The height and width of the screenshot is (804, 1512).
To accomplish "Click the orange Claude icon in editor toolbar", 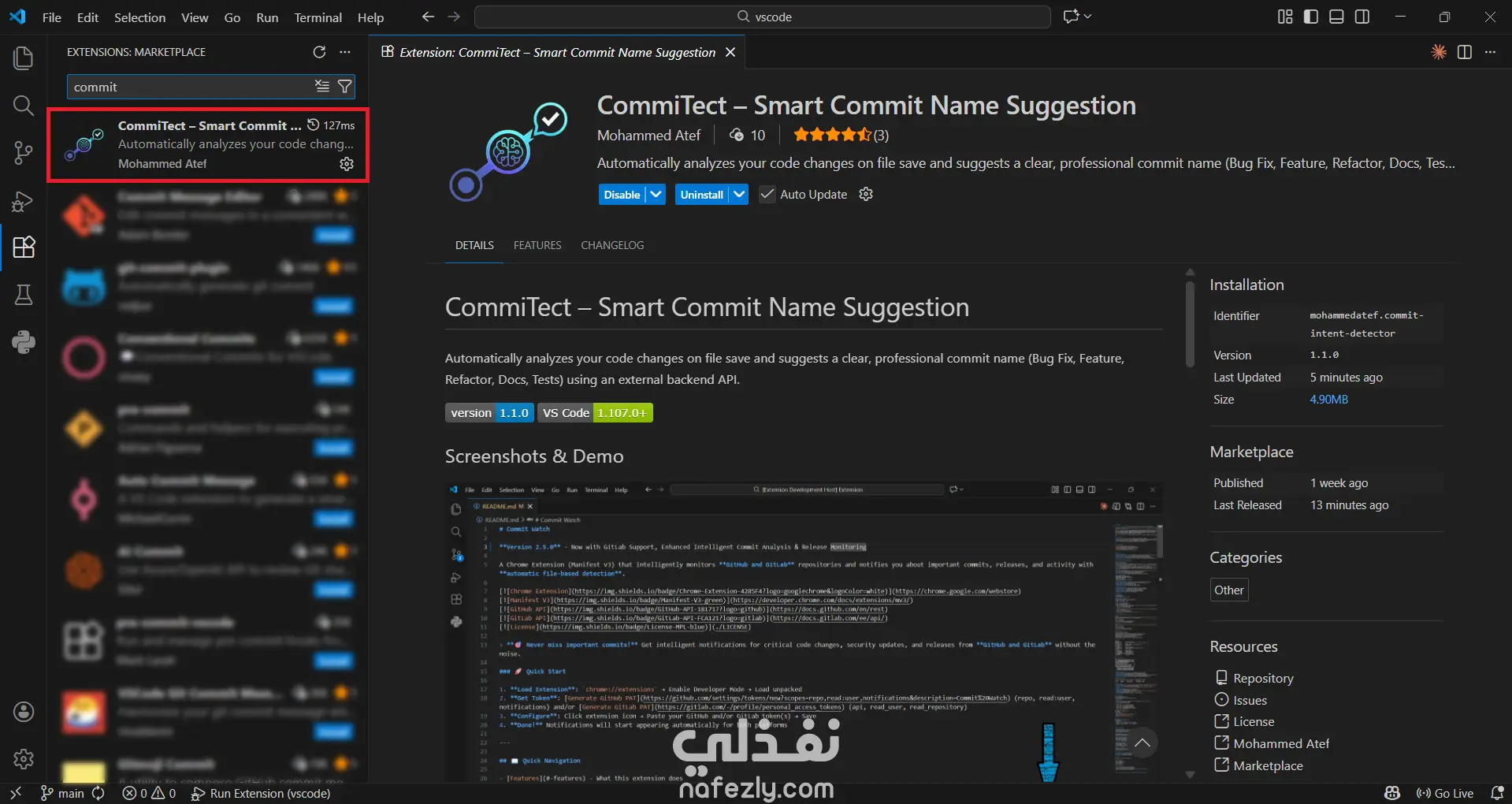I will 1439,52.
